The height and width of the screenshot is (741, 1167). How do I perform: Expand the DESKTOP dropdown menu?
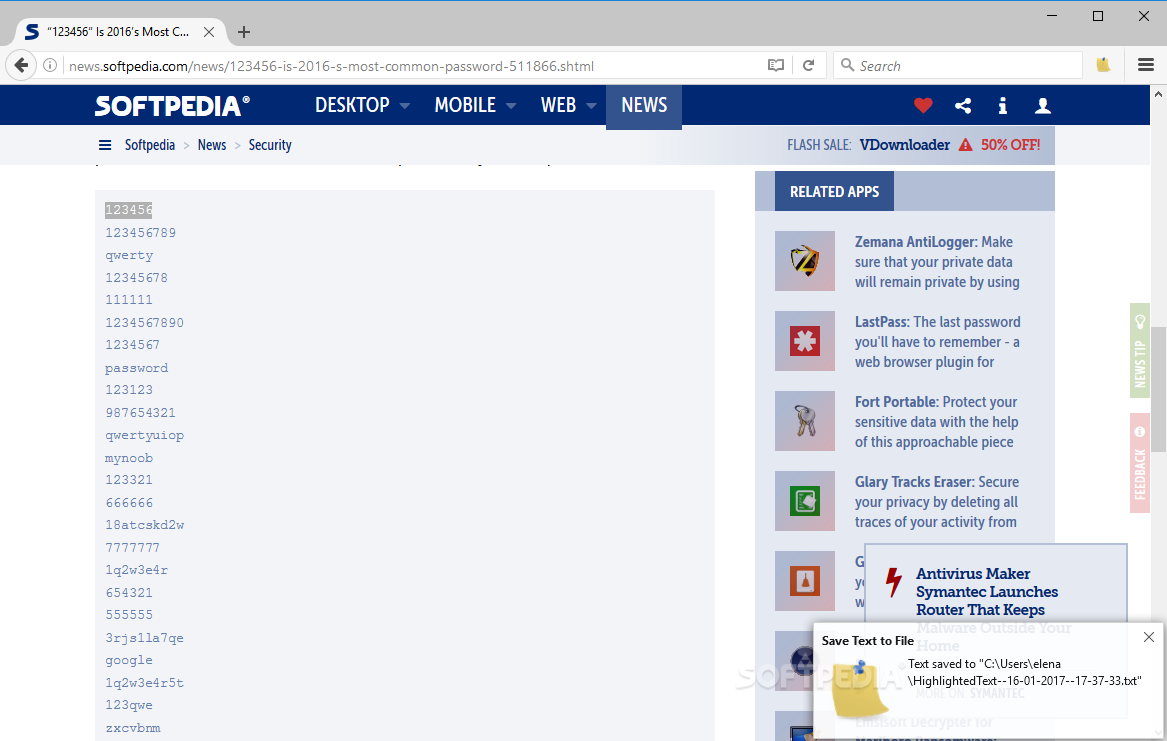click(x=362, y=105)
